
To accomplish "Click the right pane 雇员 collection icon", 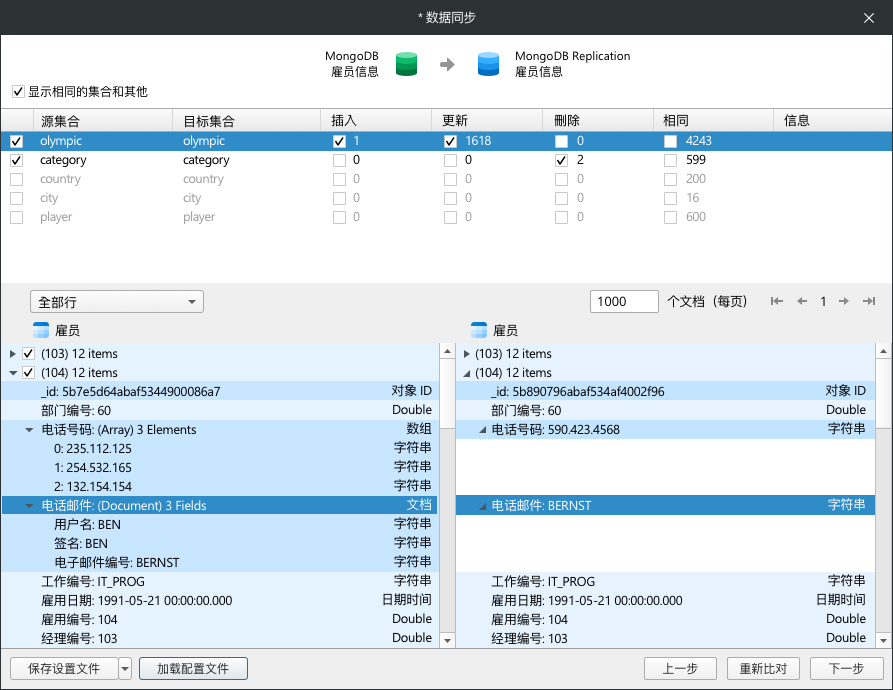I will [479, 330].
